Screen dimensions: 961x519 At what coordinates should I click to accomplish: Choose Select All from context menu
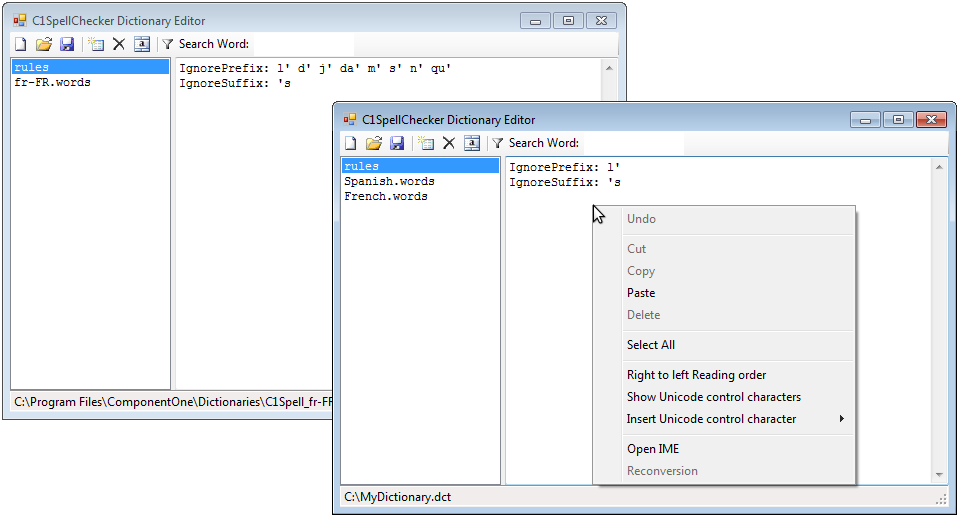(x=651, y=345)
